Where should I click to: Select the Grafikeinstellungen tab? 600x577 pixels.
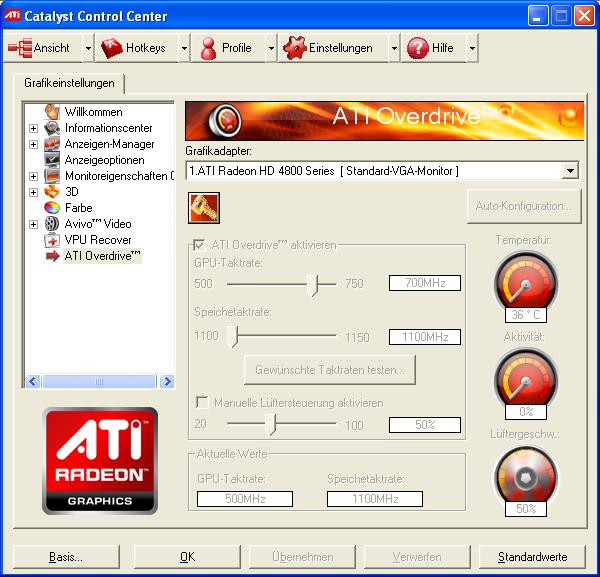tap(69, 83)
